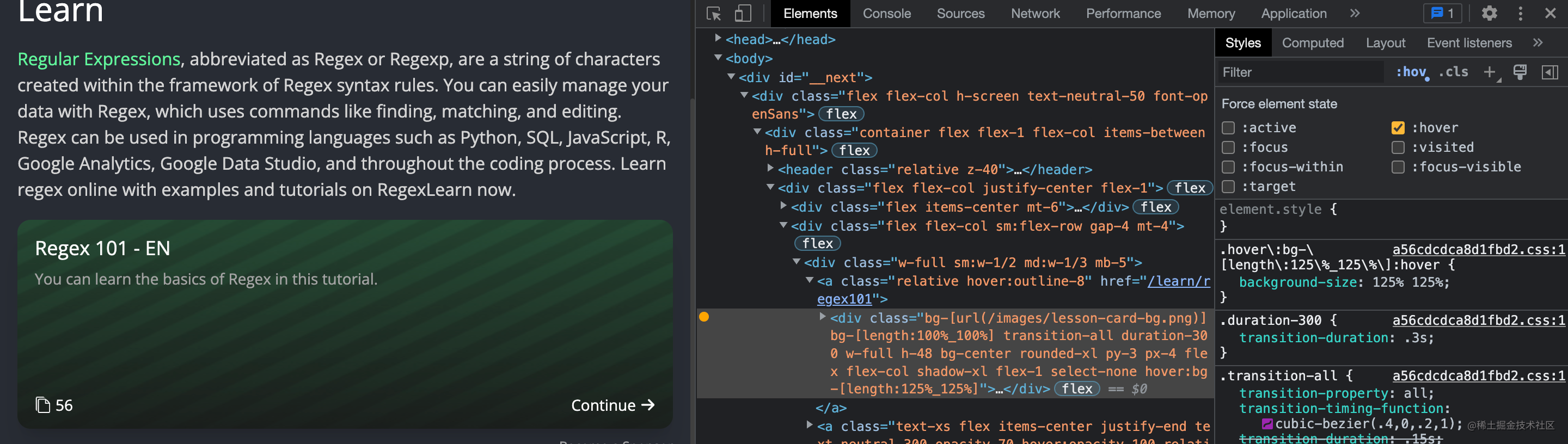
Task: Open the Application tab
Action: tap(1294, 14)
